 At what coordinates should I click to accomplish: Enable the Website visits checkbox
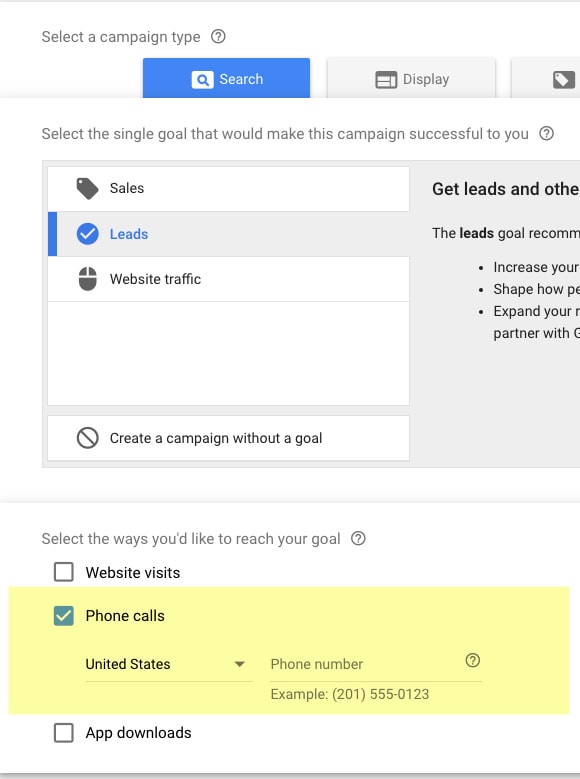[x=64, y=572]
